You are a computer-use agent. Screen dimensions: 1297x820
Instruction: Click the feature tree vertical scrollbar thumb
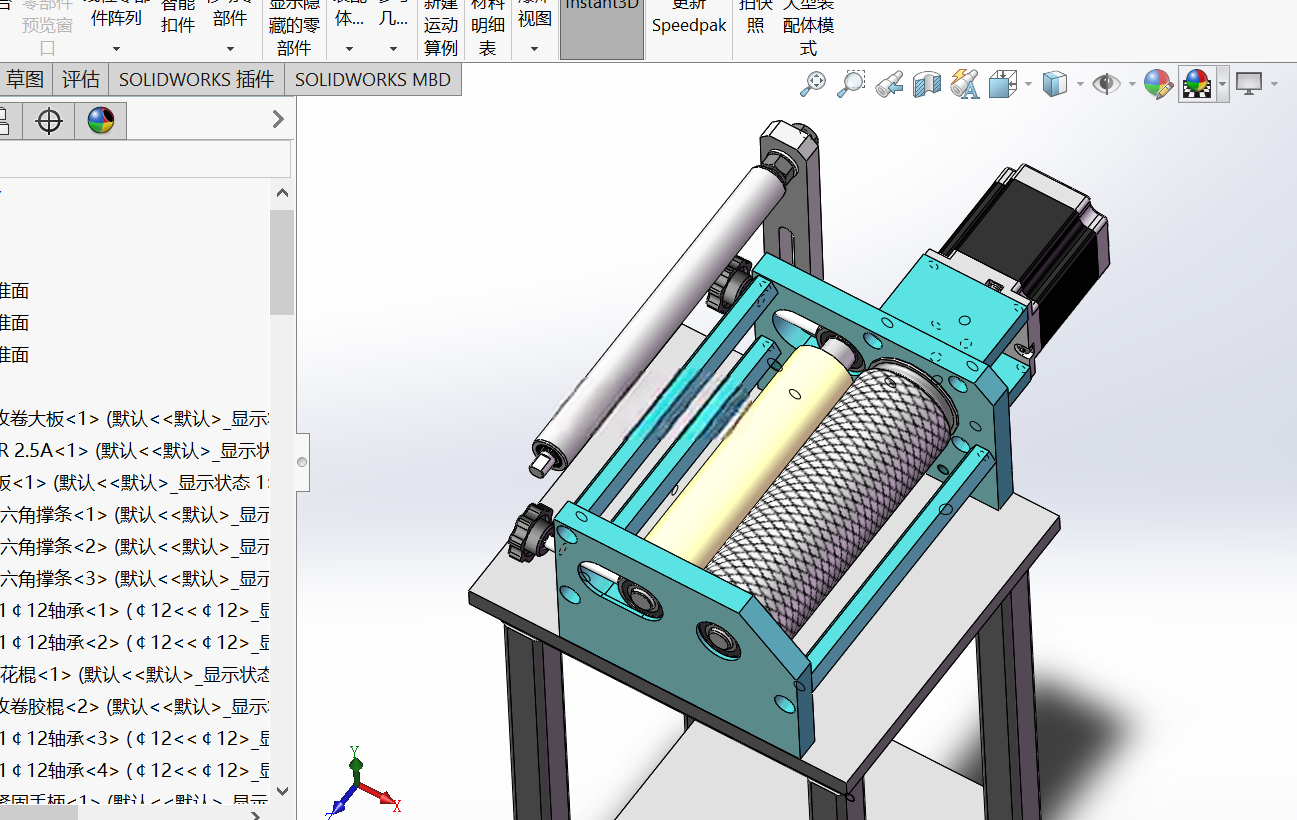coord(282,262)
